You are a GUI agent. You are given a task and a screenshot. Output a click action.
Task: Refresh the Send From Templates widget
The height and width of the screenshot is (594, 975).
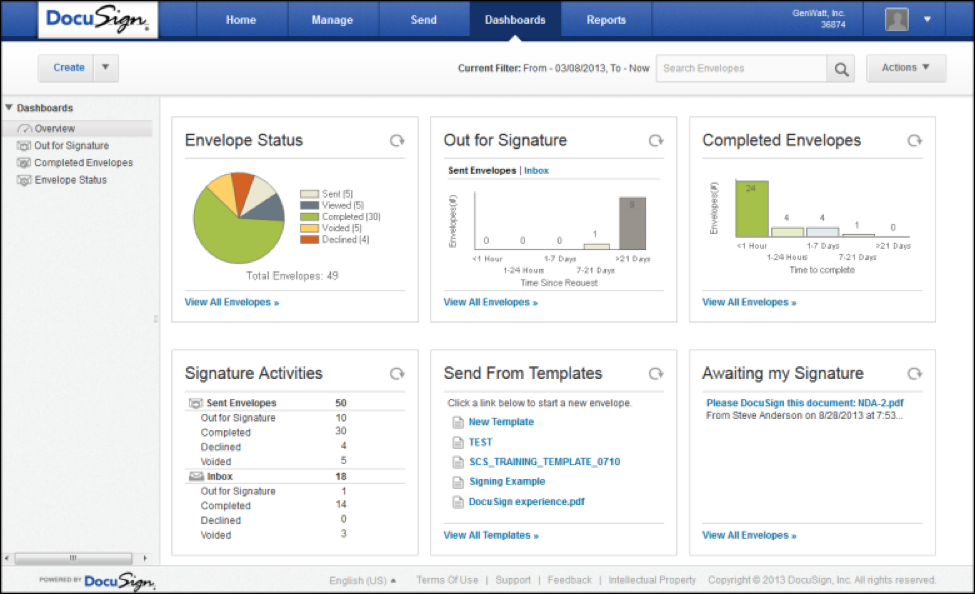click(x=656, y=374)
